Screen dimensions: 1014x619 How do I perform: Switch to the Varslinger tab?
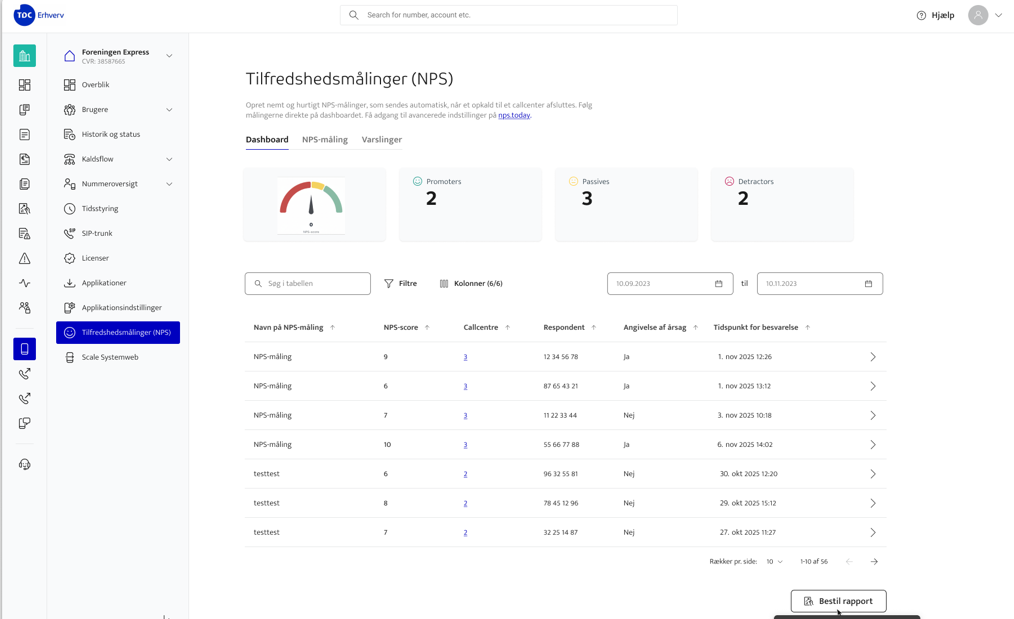pos(382,140)
